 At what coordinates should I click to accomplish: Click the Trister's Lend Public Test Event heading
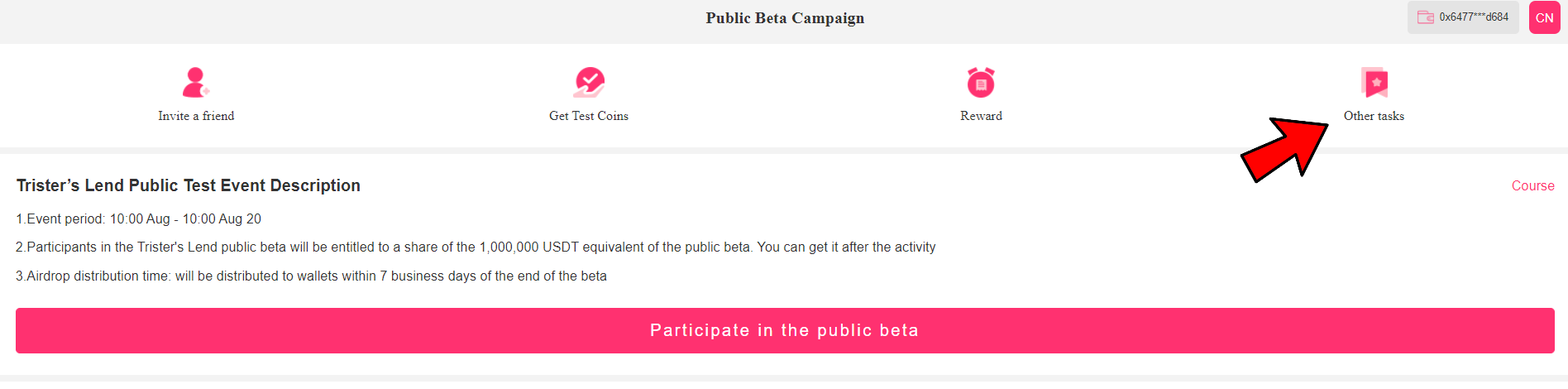point(189,185)
